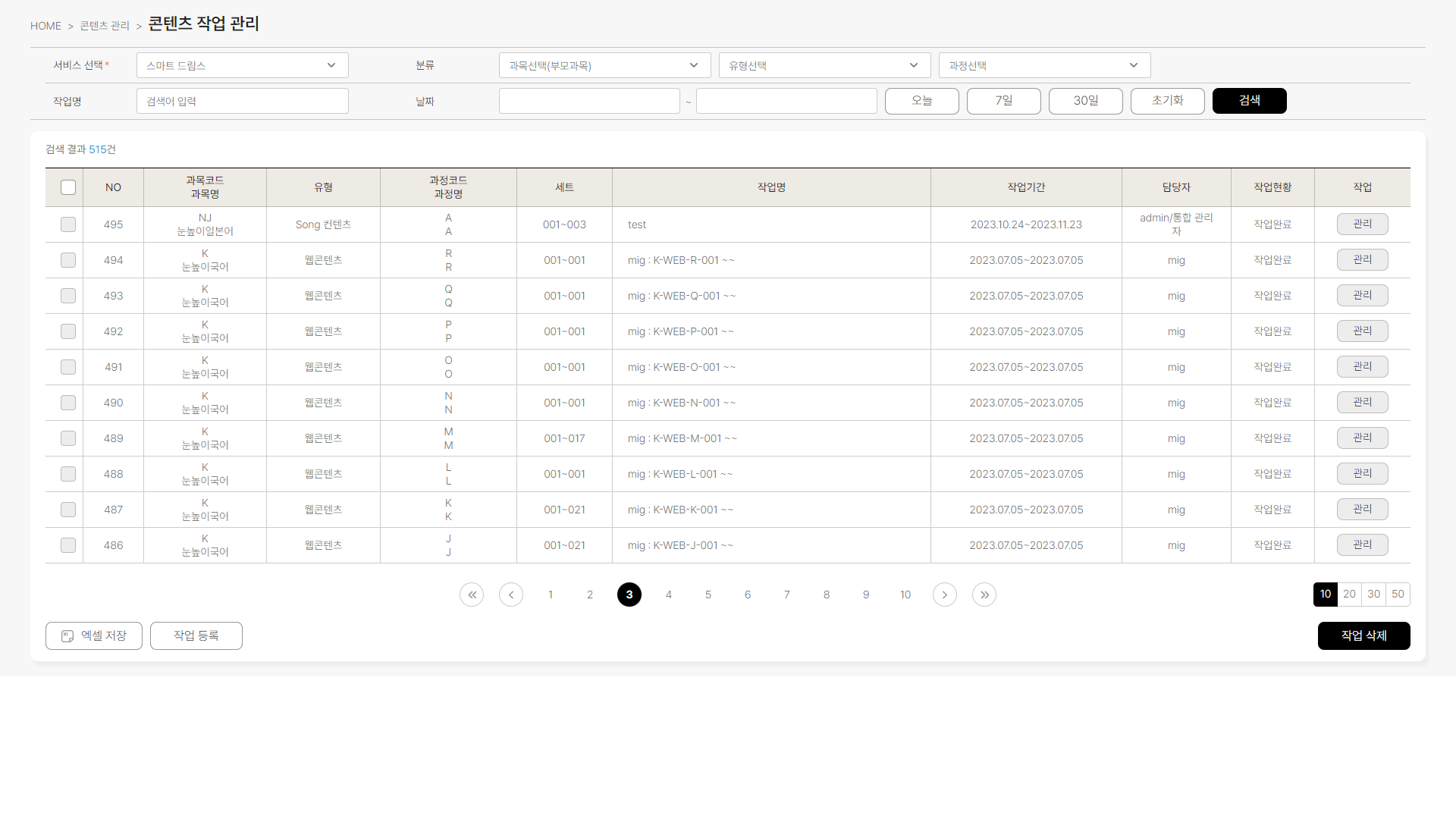Image resolution: width=1456 pixels, height=819 pixels.
Task: Toggle the select-all header checkbox
Action: point(68,187)
